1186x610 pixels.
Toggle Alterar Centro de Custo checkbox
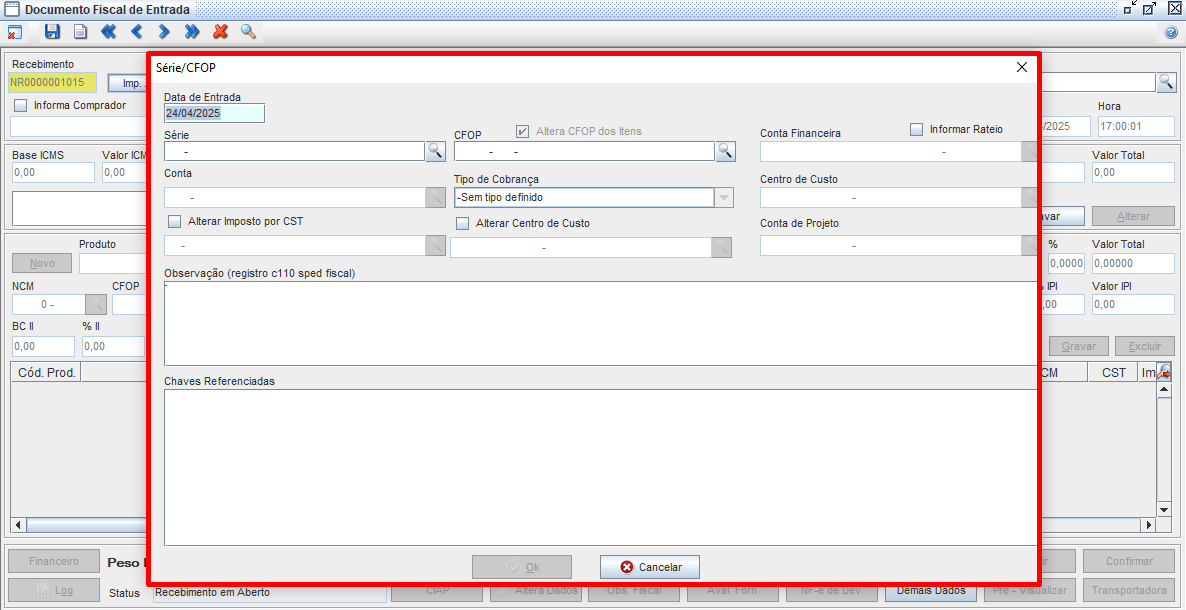tap(462, 224)
